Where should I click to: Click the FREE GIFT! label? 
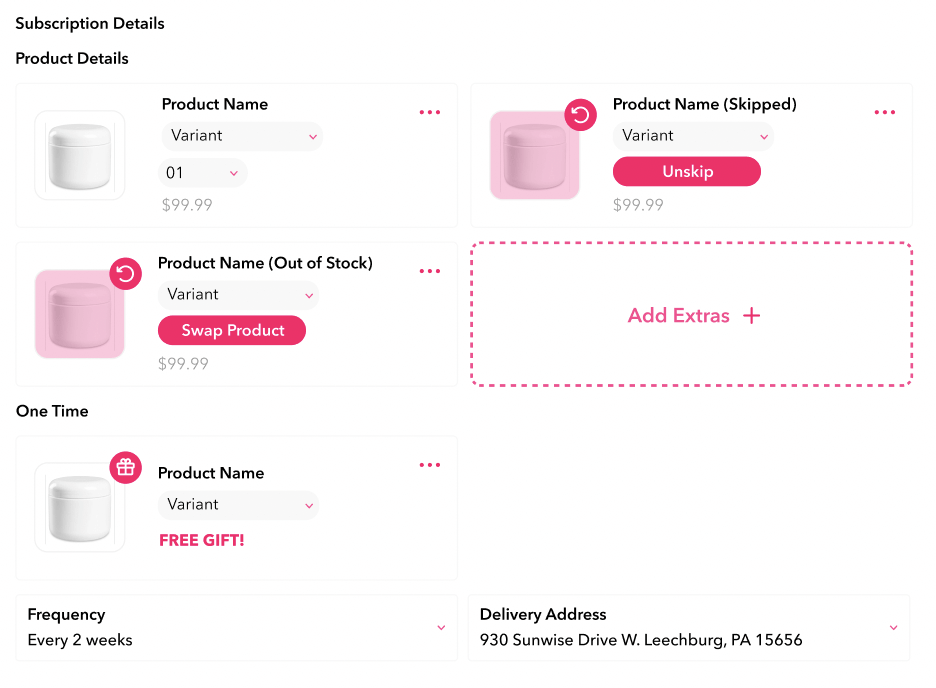pyautogui.click(x=202, y=539)
